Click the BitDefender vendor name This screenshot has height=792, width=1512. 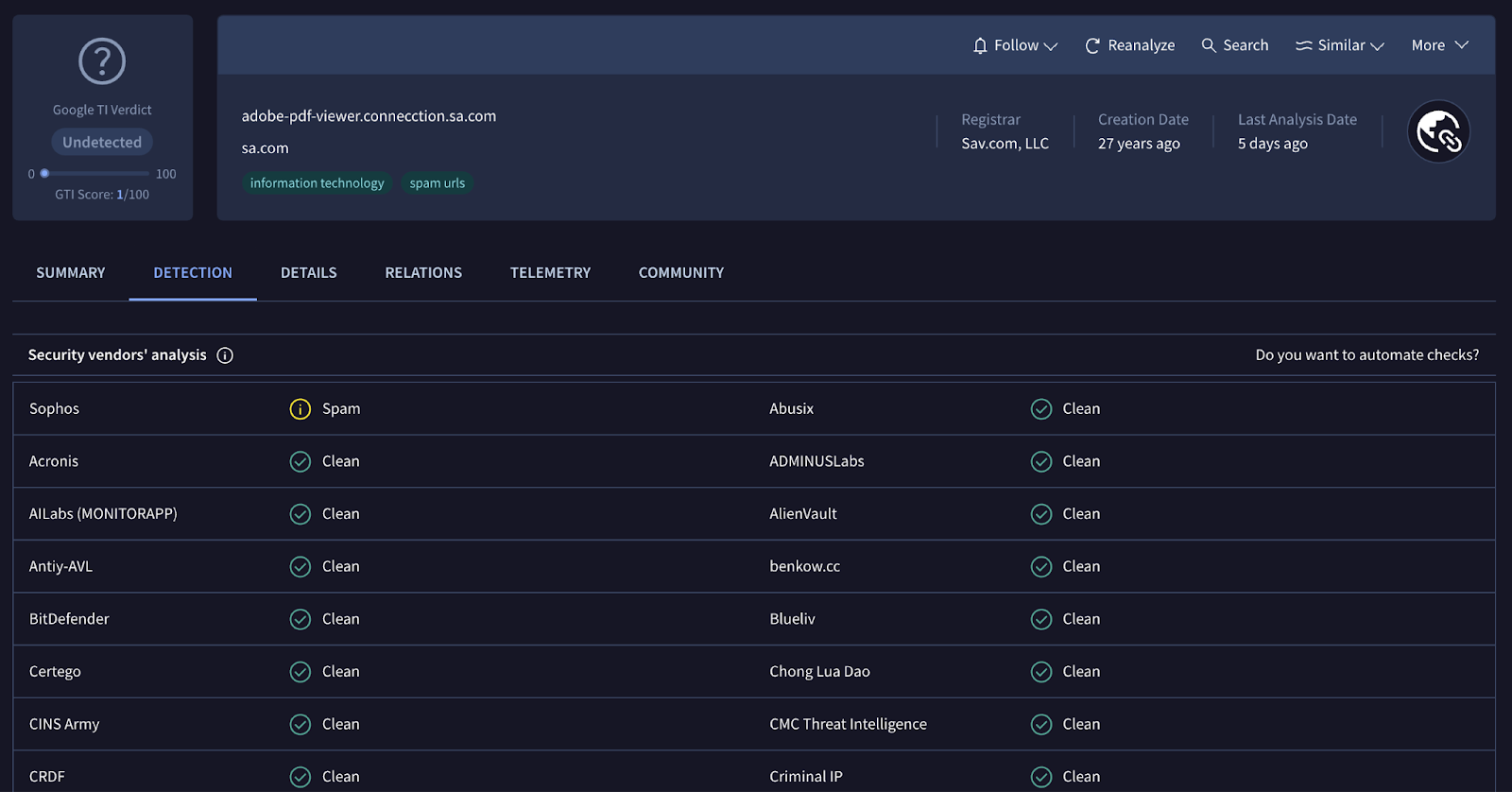coord(69,619)
